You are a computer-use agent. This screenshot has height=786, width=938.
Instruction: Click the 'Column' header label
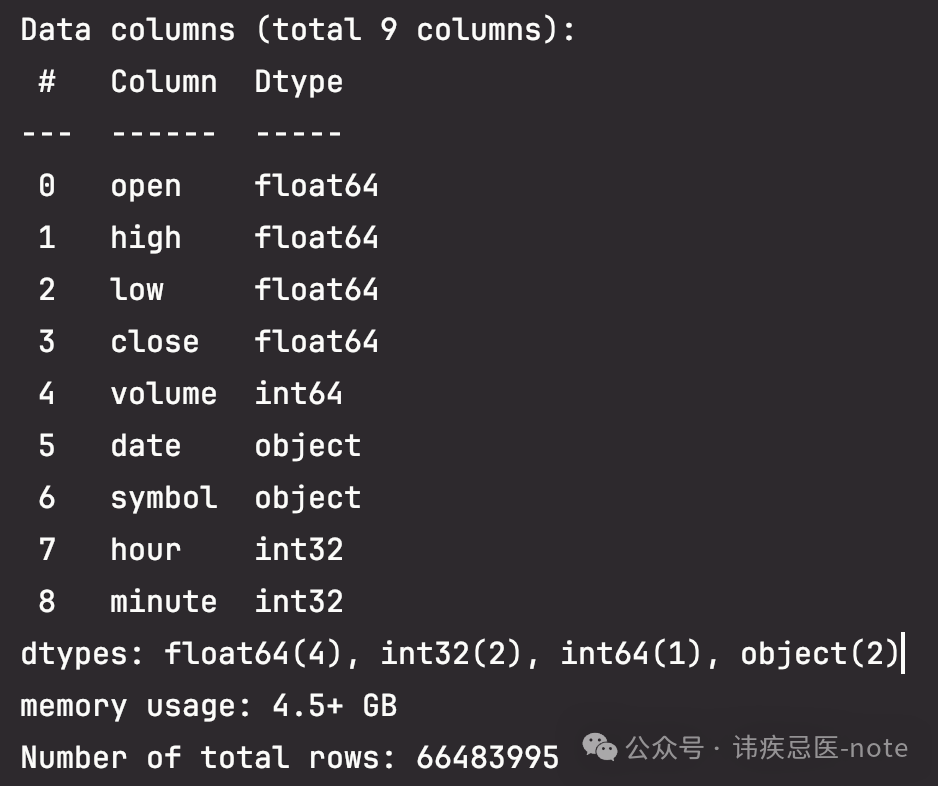[163, 81]
